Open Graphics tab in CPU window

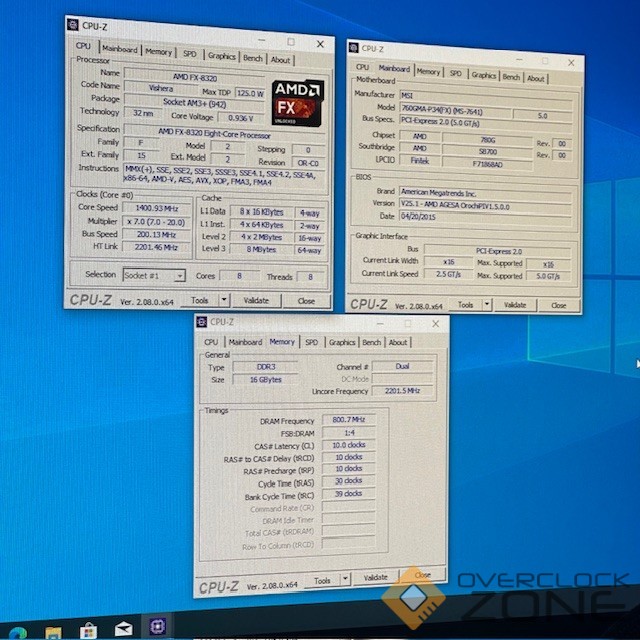(x=222, y=56)
